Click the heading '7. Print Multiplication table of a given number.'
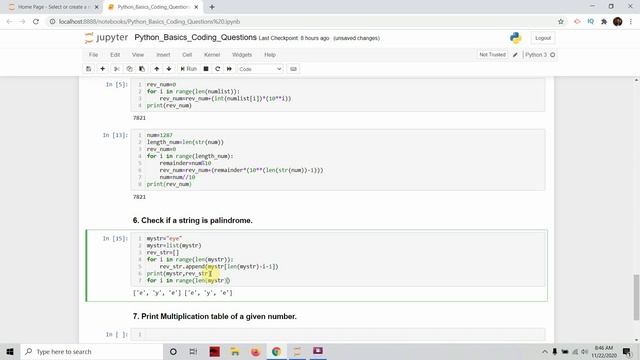 pos(215,316)
